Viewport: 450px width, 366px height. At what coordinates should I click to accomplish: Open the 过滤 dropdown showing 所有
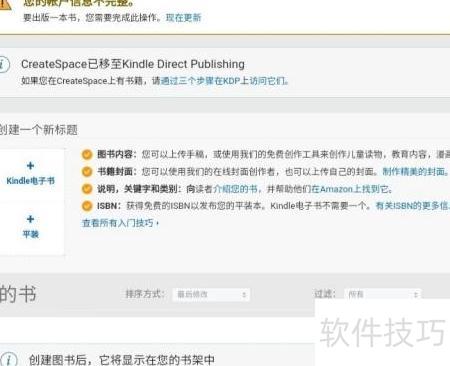[x=383, y=295]
